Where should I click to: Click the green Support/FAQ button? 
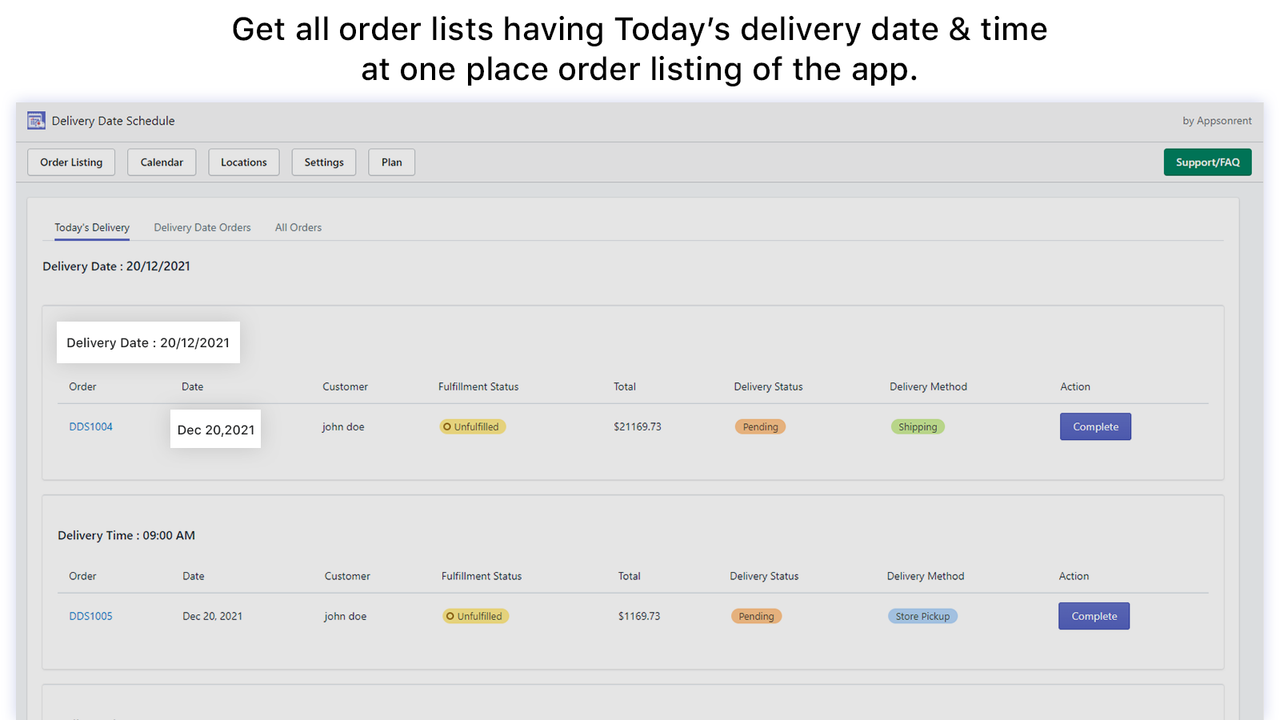tap(1207, 162)
